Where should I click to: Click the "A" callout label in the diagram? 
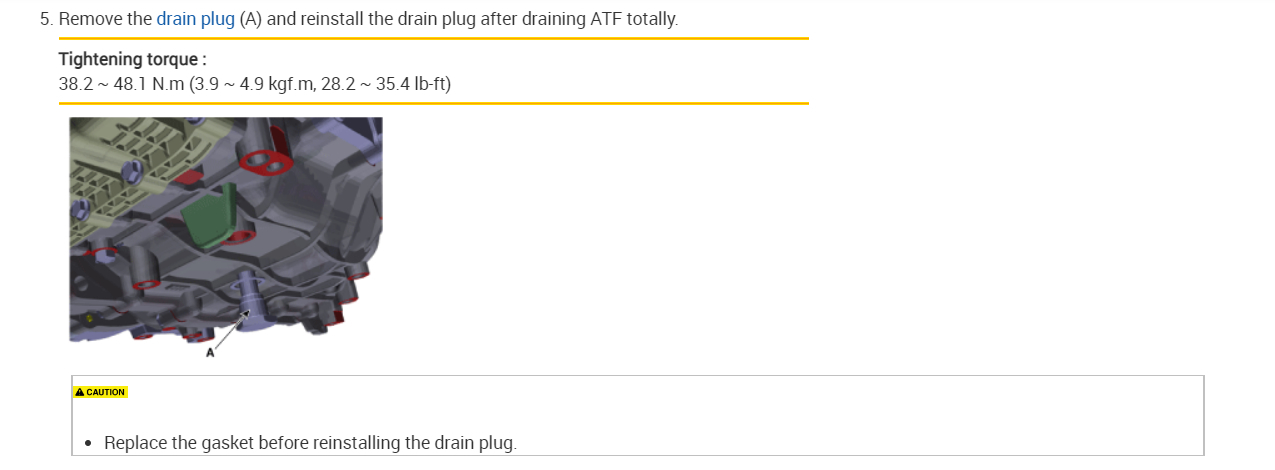pos(210,352)
